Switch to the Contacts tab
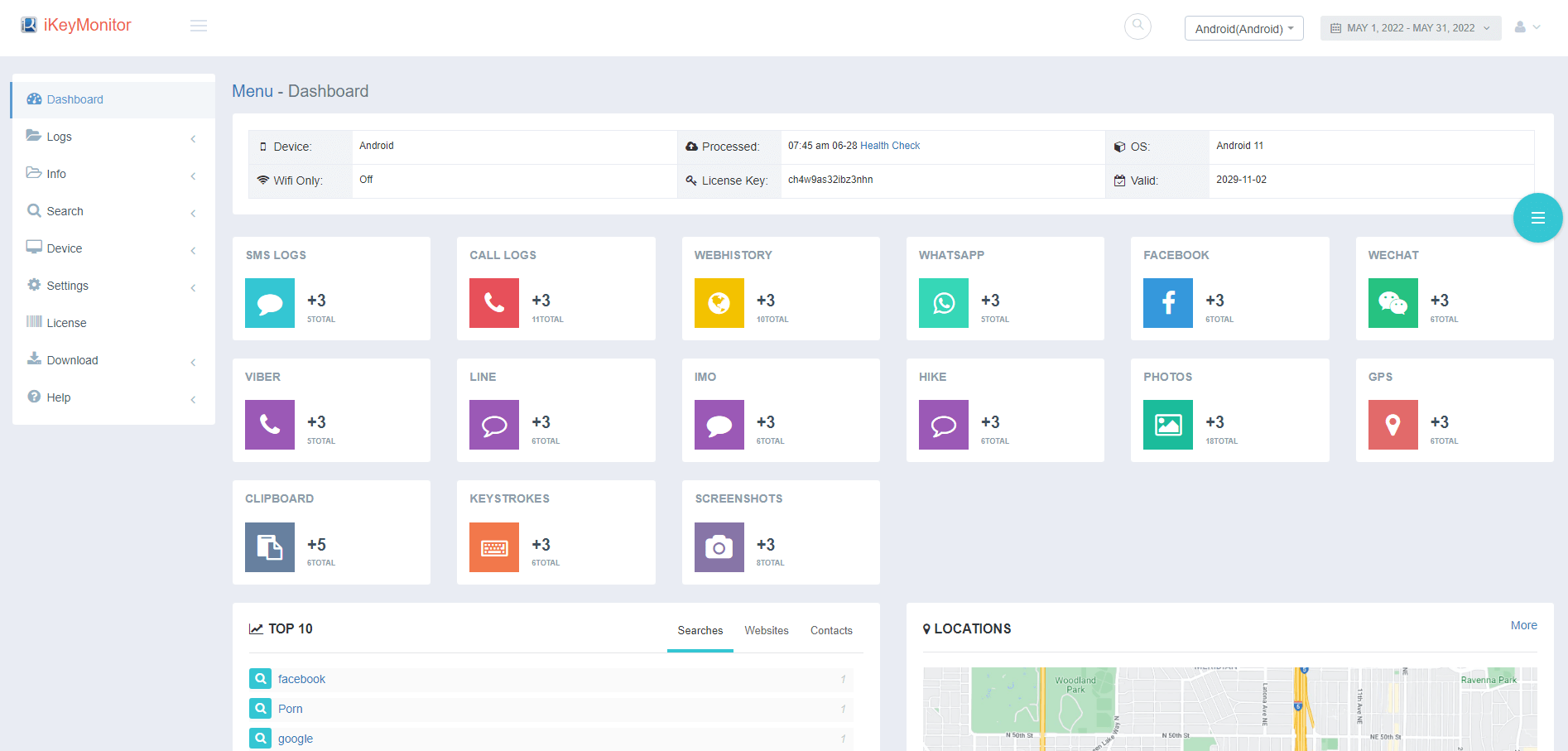 pyautogui.click(x=831, y=631)
